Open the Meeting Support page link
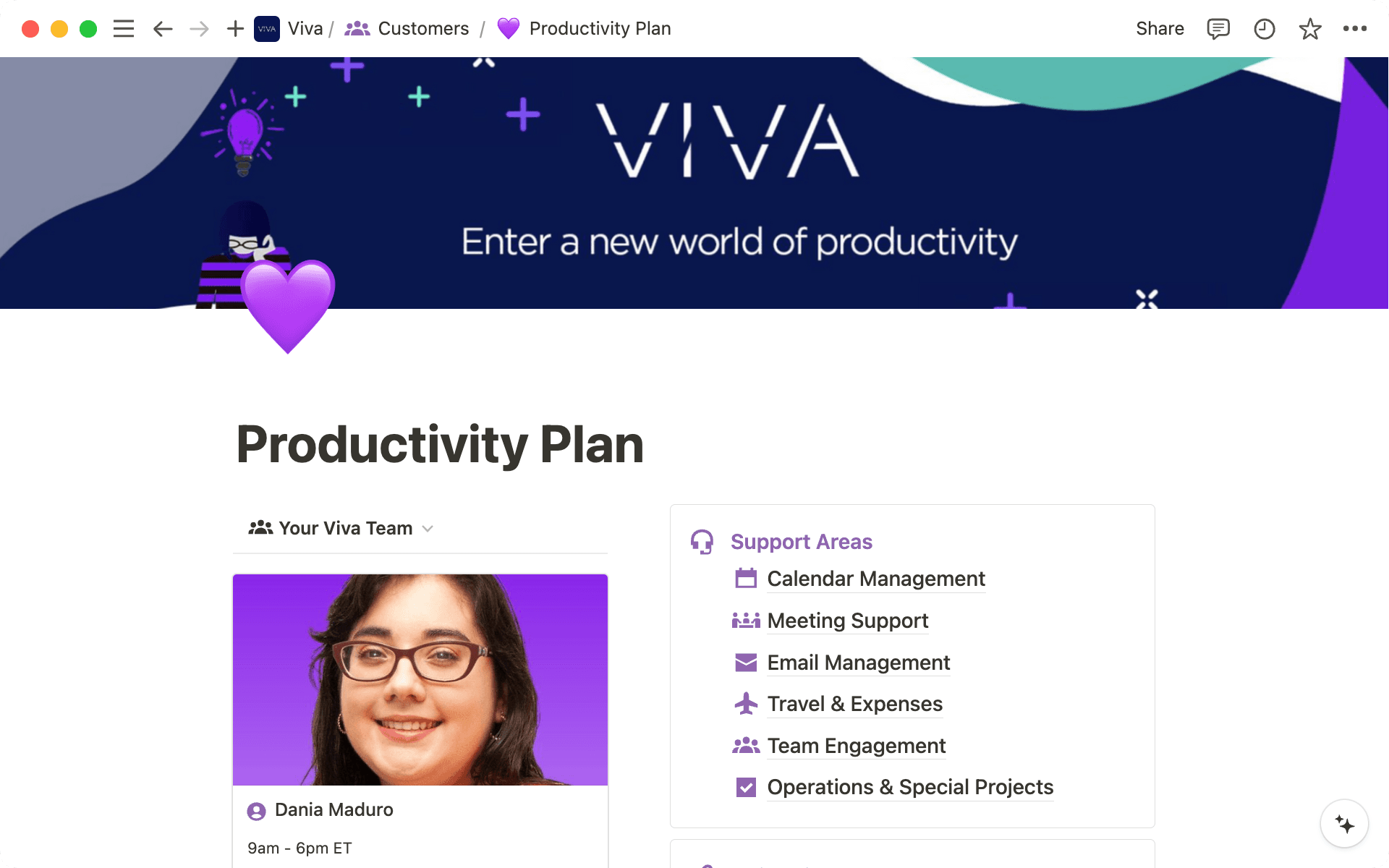Screen dimensions: 1389x868 847,621
